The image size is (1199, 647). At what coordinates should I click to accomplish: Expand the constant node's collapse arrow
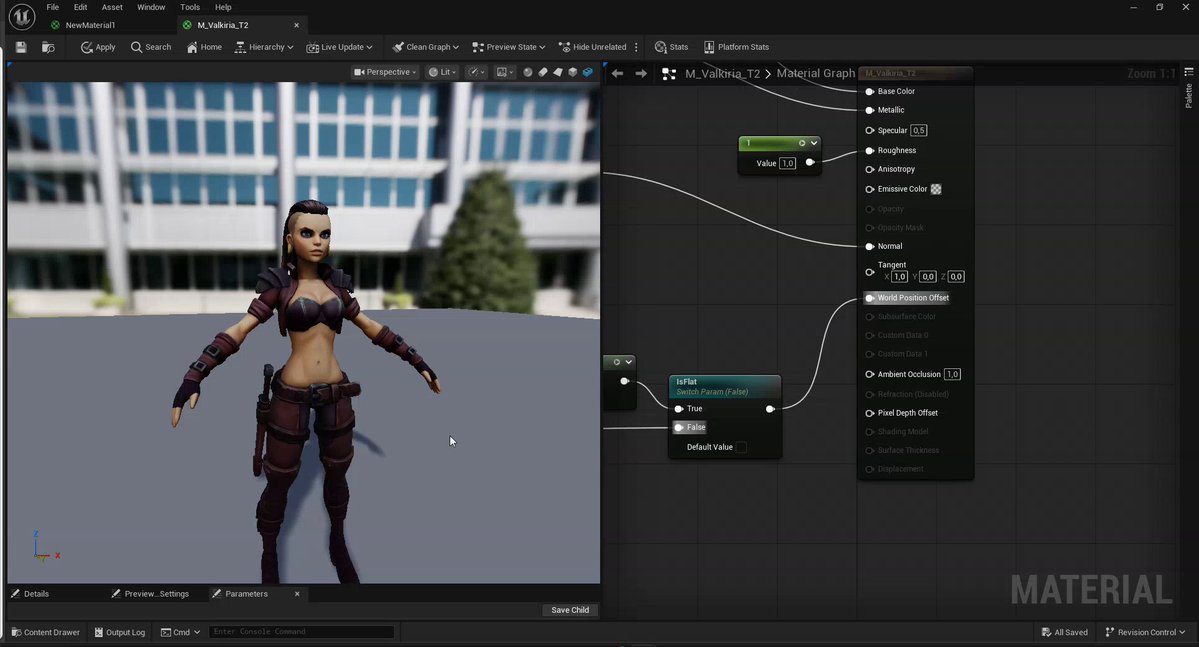814,143
